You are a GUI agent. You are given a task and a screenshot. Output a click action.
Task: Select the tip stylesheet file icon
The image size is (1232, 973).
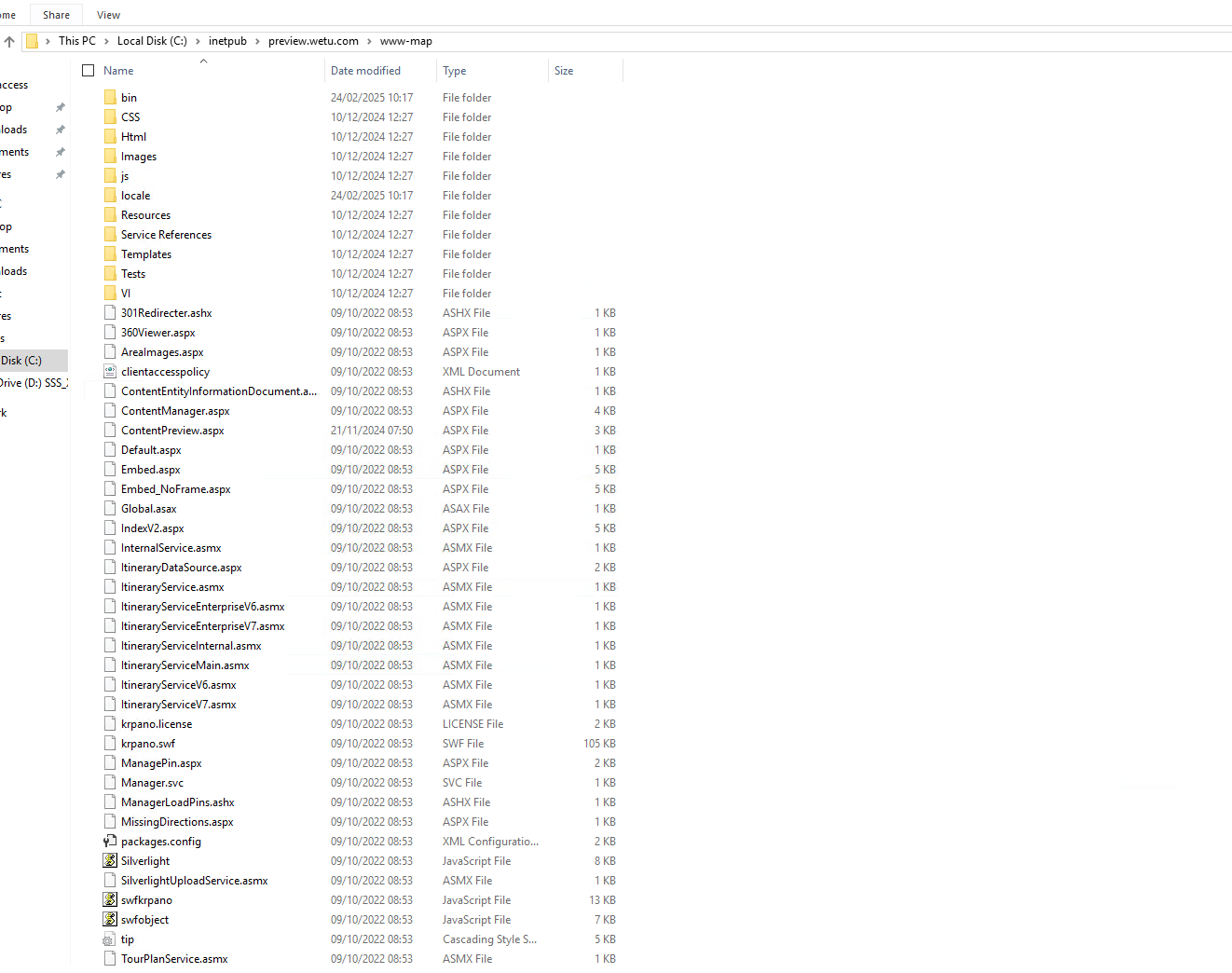110,939
